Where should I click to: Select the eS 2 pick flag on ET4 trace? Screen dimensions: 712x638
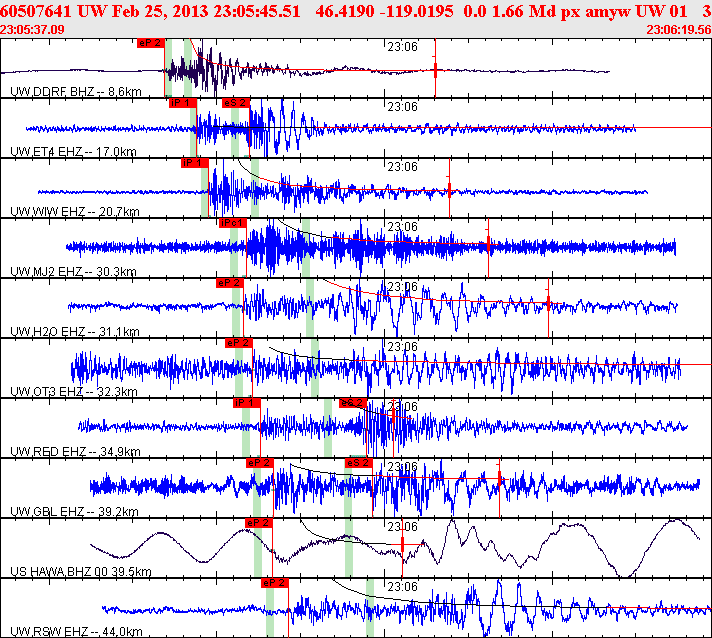click(x=236, y=103)
